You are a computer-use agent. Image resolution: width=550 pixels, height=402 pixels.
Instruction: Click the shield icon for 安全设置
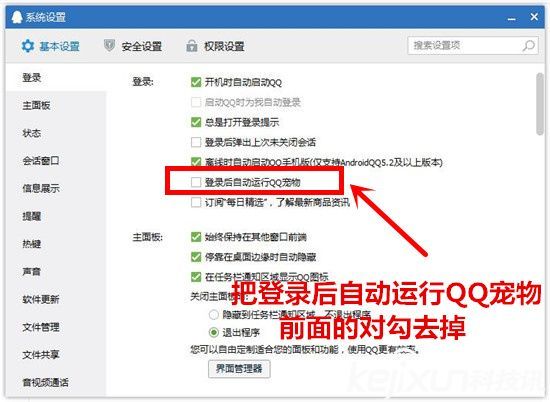pos(109,45)
